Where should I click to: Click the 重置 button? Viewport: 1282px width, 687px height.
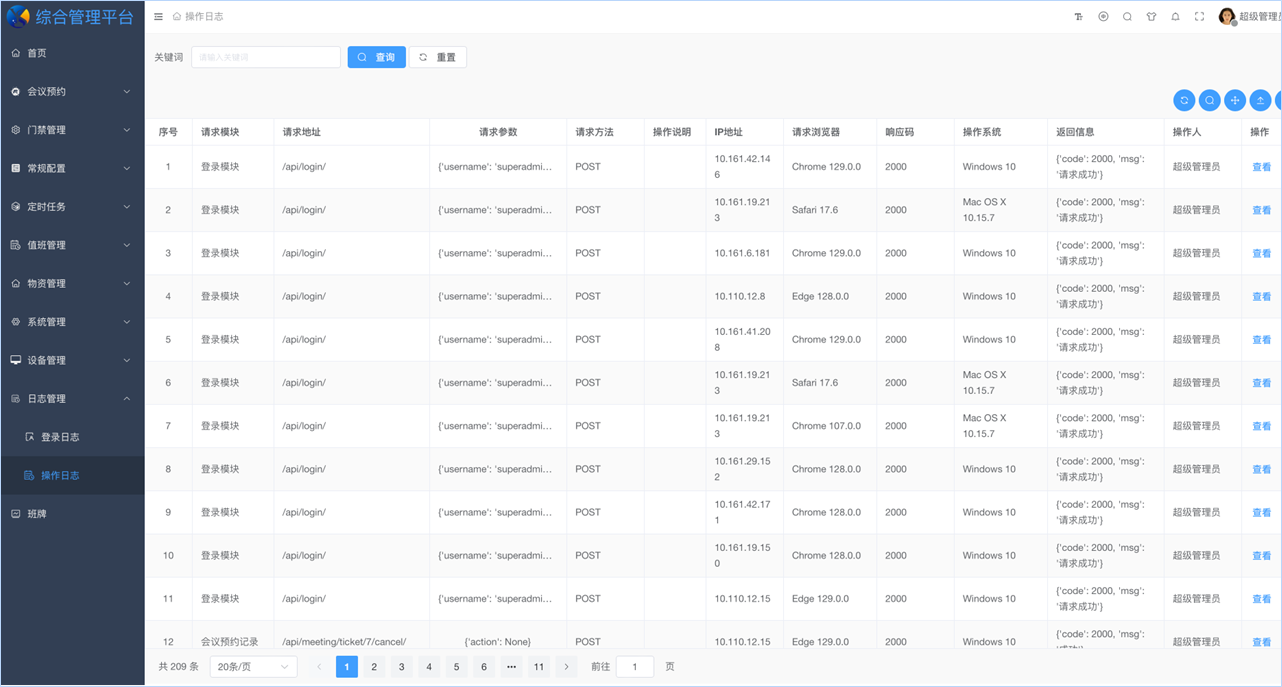437,57
